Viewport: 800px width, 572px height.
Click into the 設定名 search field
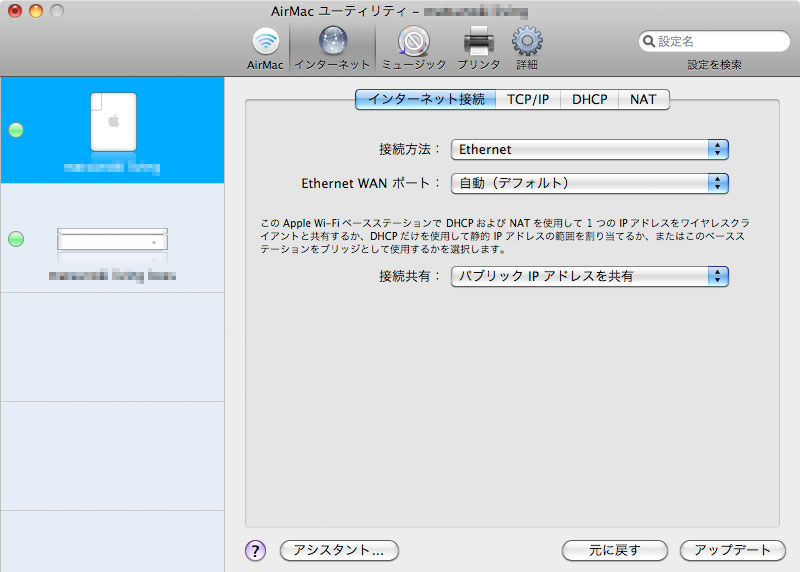(x=720, y=42)
